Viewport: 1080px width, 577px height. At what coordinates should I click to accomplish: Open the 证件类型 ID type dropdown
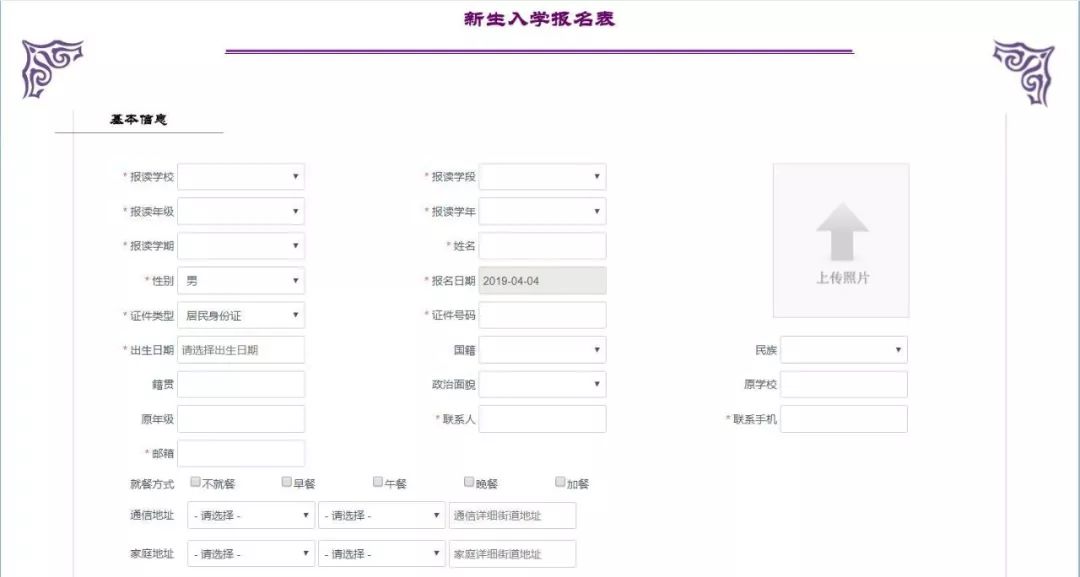[x=241, y=314]
